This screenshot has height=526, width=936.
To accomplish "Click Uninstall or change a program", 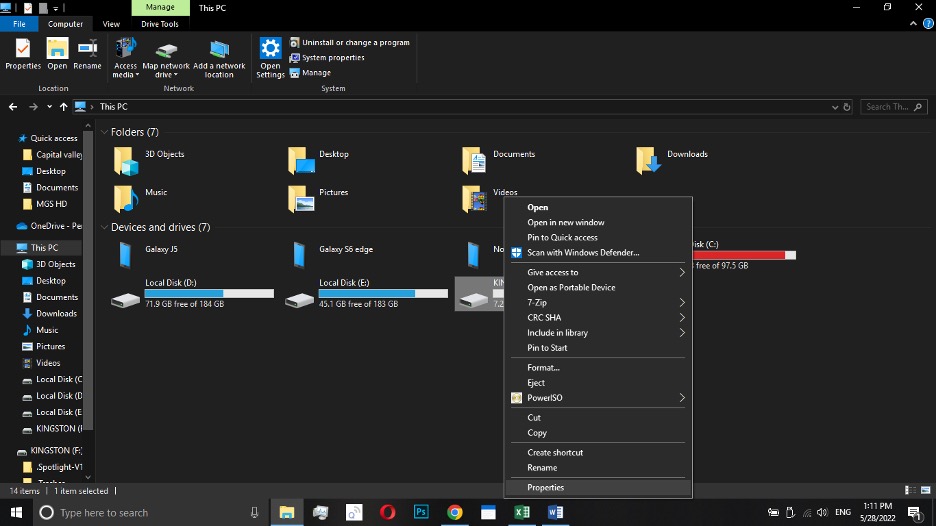I will (x=350, y=42).
